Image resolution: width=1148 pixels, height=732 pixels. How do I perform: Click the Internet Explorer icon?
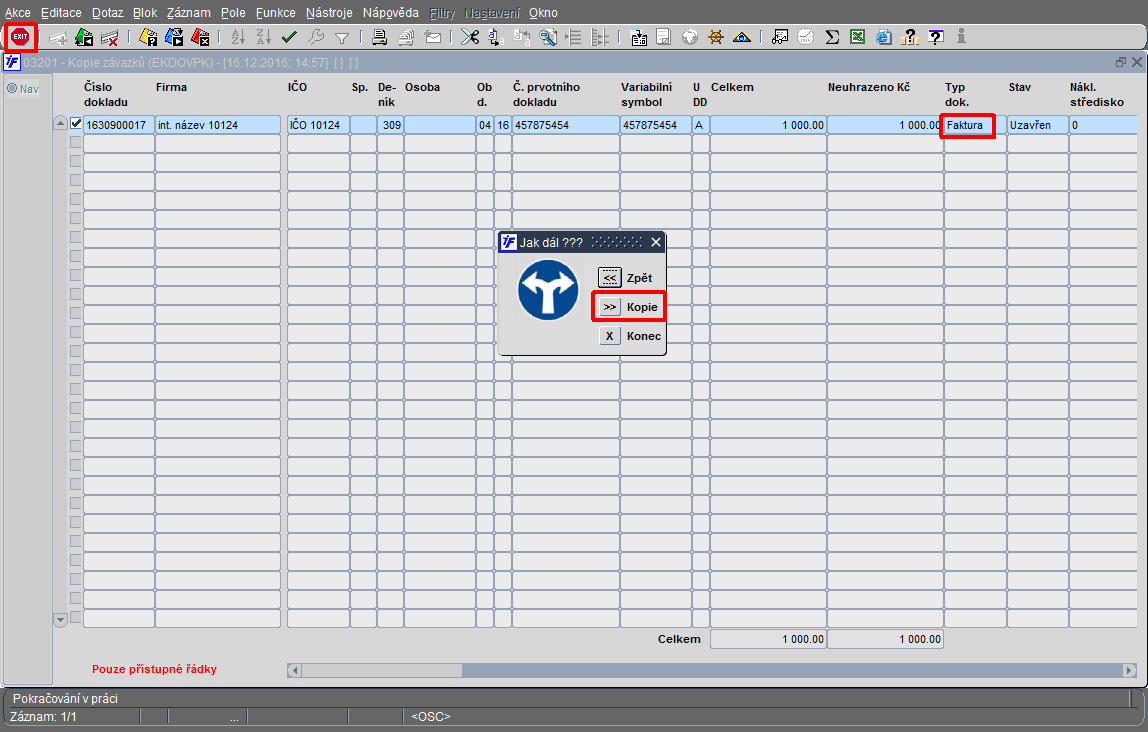click(884, 37)
